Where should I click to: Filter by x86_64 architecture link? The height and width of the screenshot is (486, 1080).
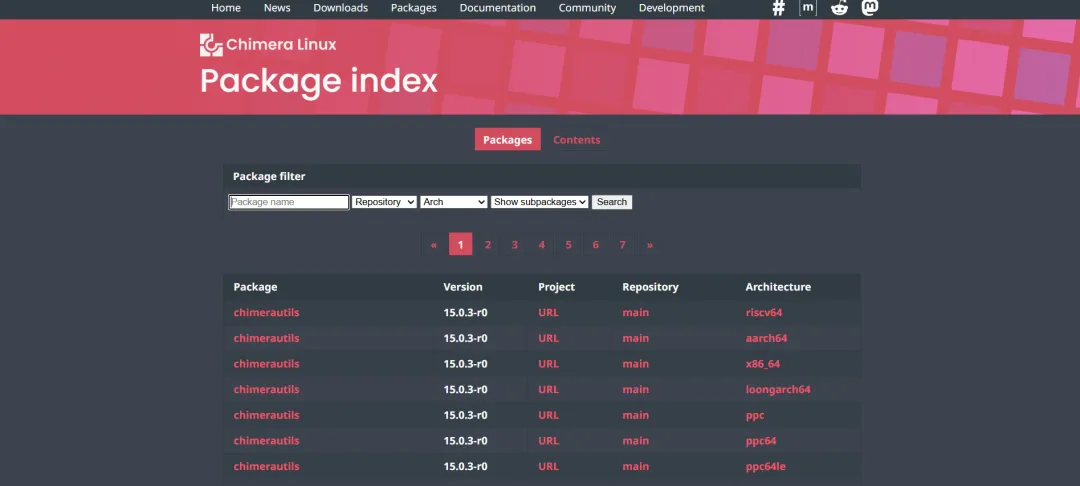[x=763, y=363]
